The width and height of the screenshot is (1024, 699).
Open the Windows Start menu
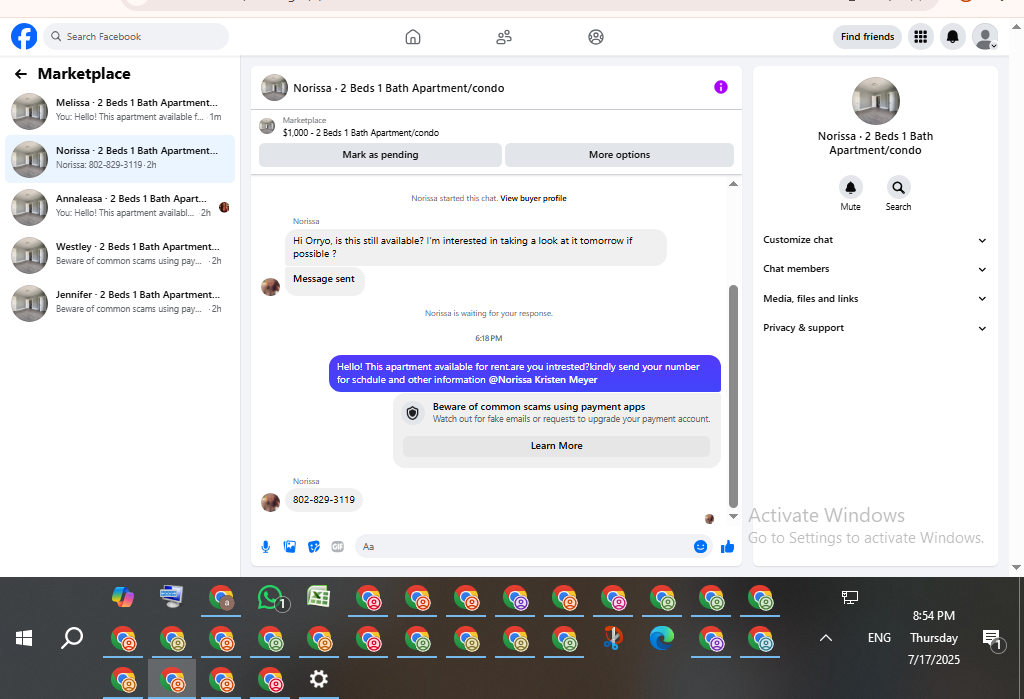tap(24, 638)
